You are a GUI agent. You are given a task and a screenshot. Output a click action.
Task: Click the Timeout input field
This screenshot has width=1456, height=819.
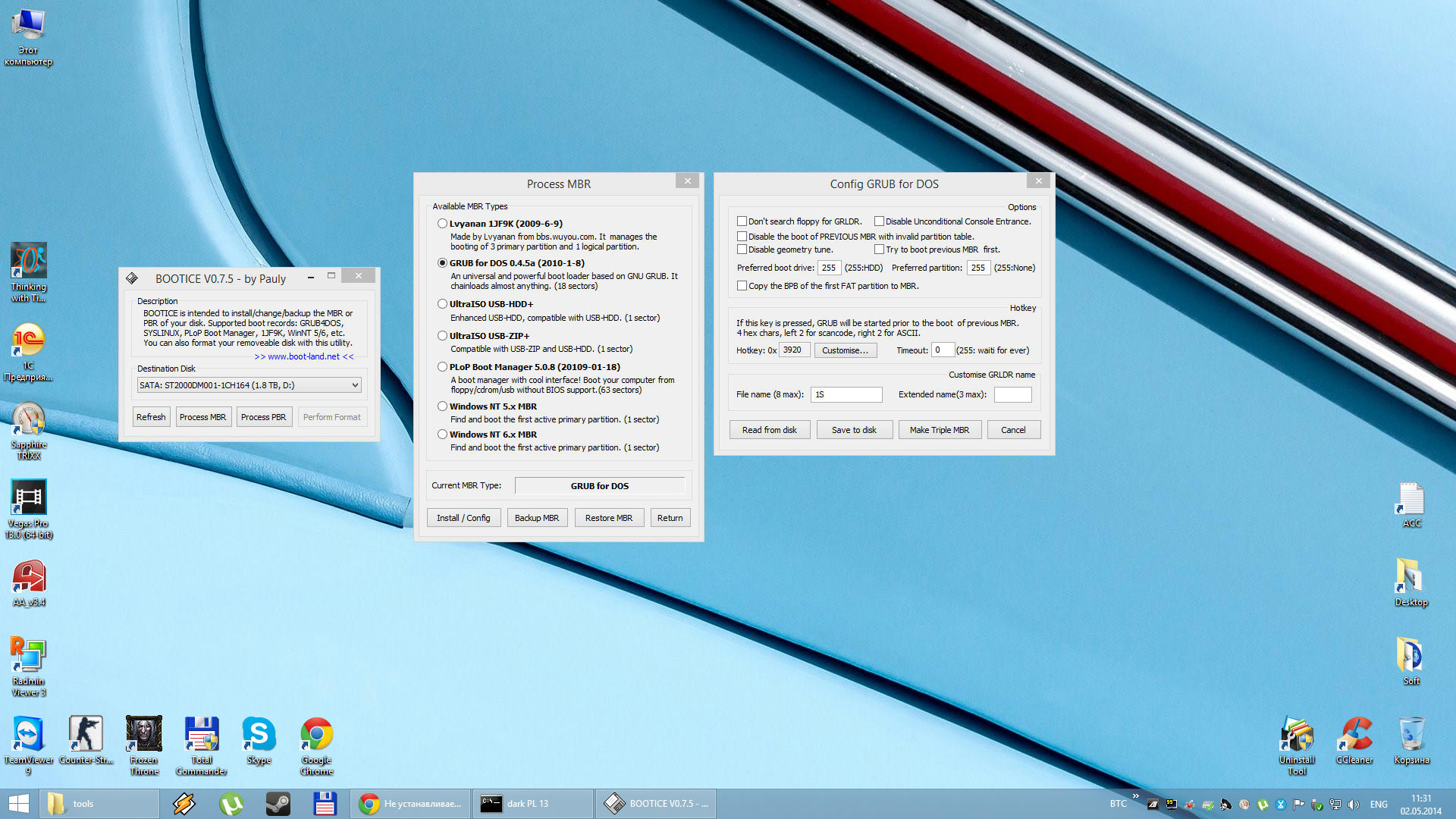coord(943,350)
